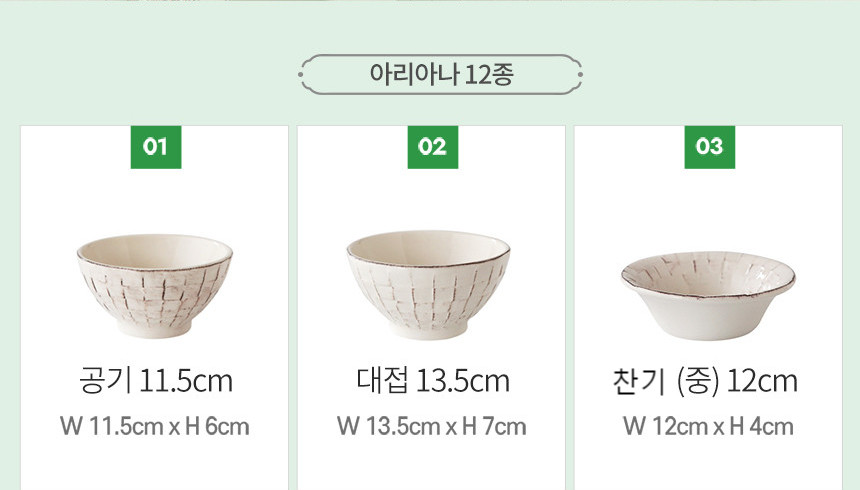Screen dimensions: 860x490
Task: Select the 대접 soup bowl image
Action: [x=431, y=284]
